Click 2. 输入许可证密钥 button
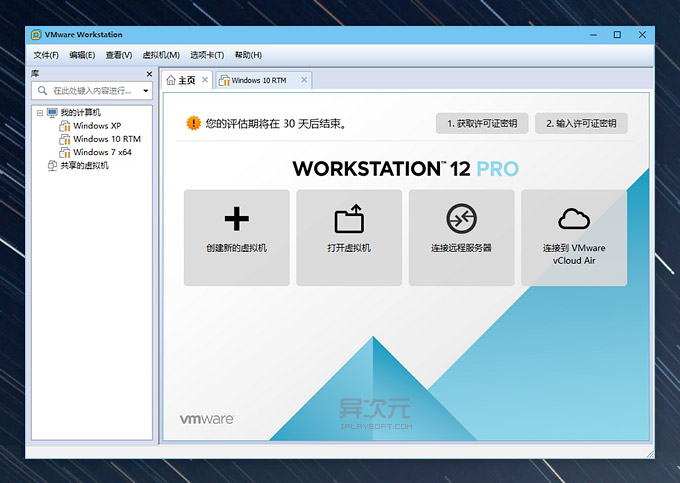Screen dimensions: 680x483 581,124
